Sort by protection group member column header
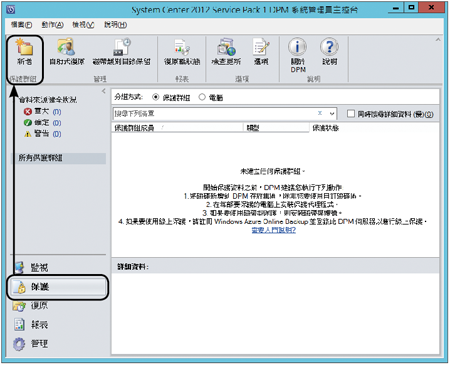Image resolution: width=450 pixels, height=365 pixels. 177,128
